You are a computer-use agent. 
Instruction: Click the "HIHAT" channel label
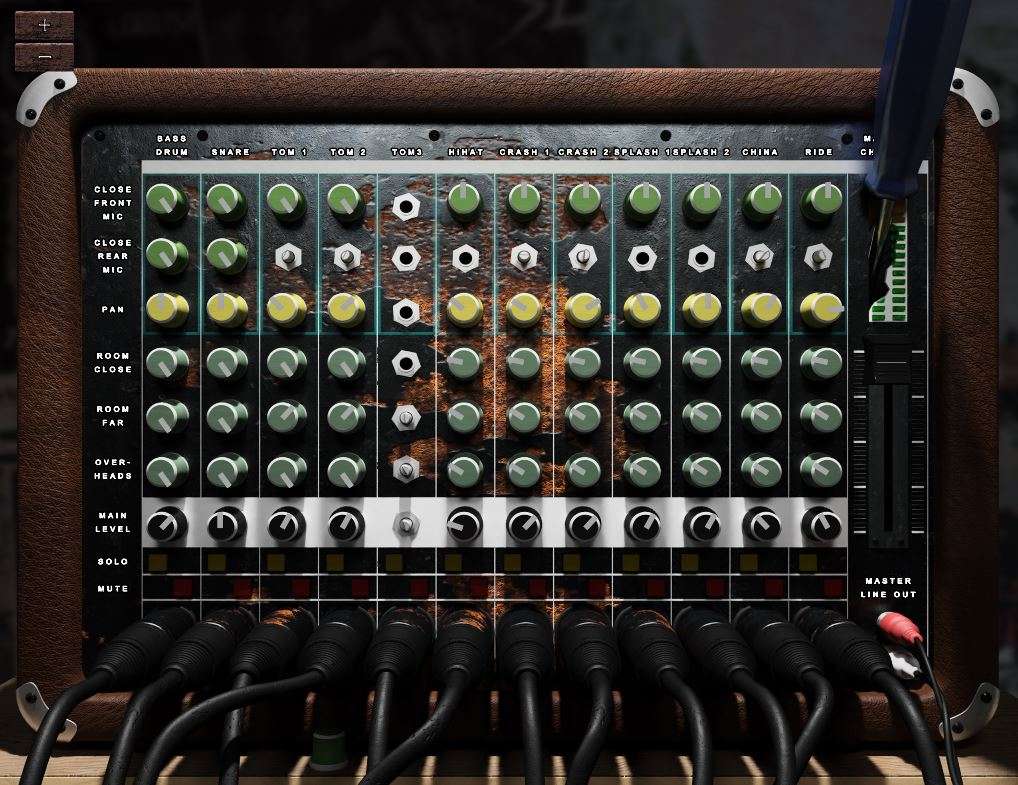click(466, 152)
